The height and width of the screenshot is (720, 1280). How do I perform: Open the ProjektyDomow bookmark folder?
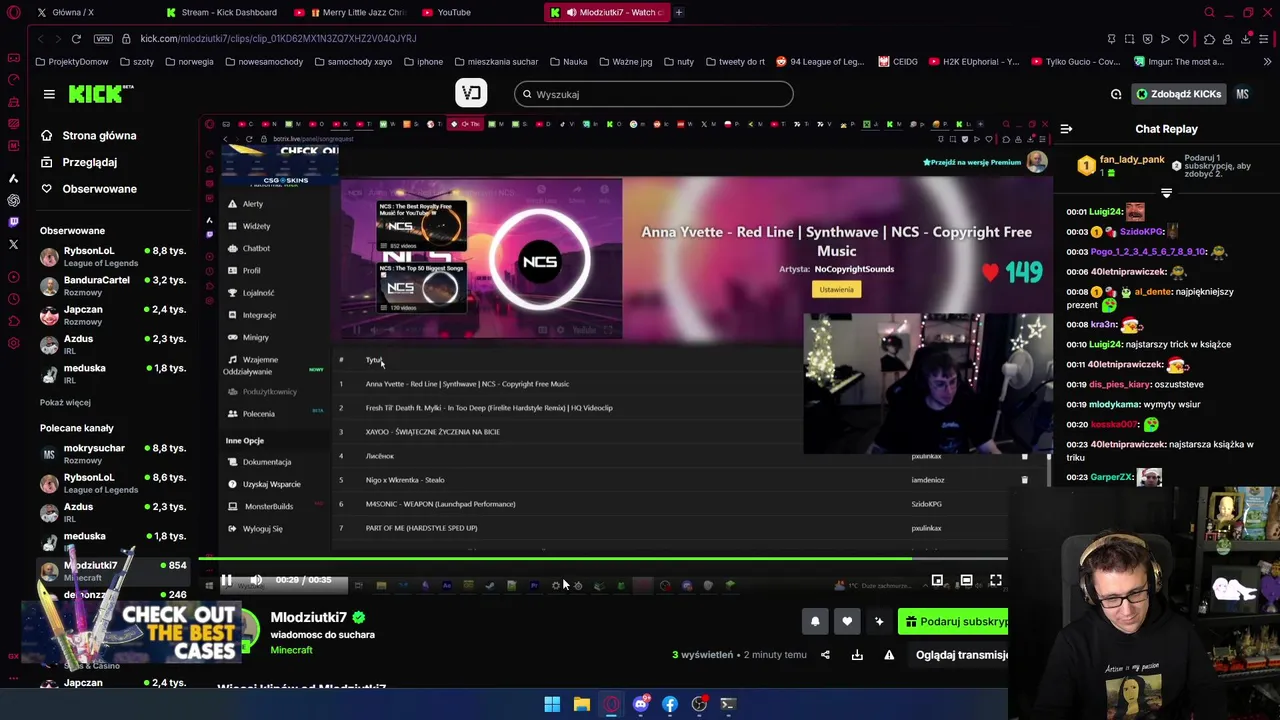(x=71, y=61)
